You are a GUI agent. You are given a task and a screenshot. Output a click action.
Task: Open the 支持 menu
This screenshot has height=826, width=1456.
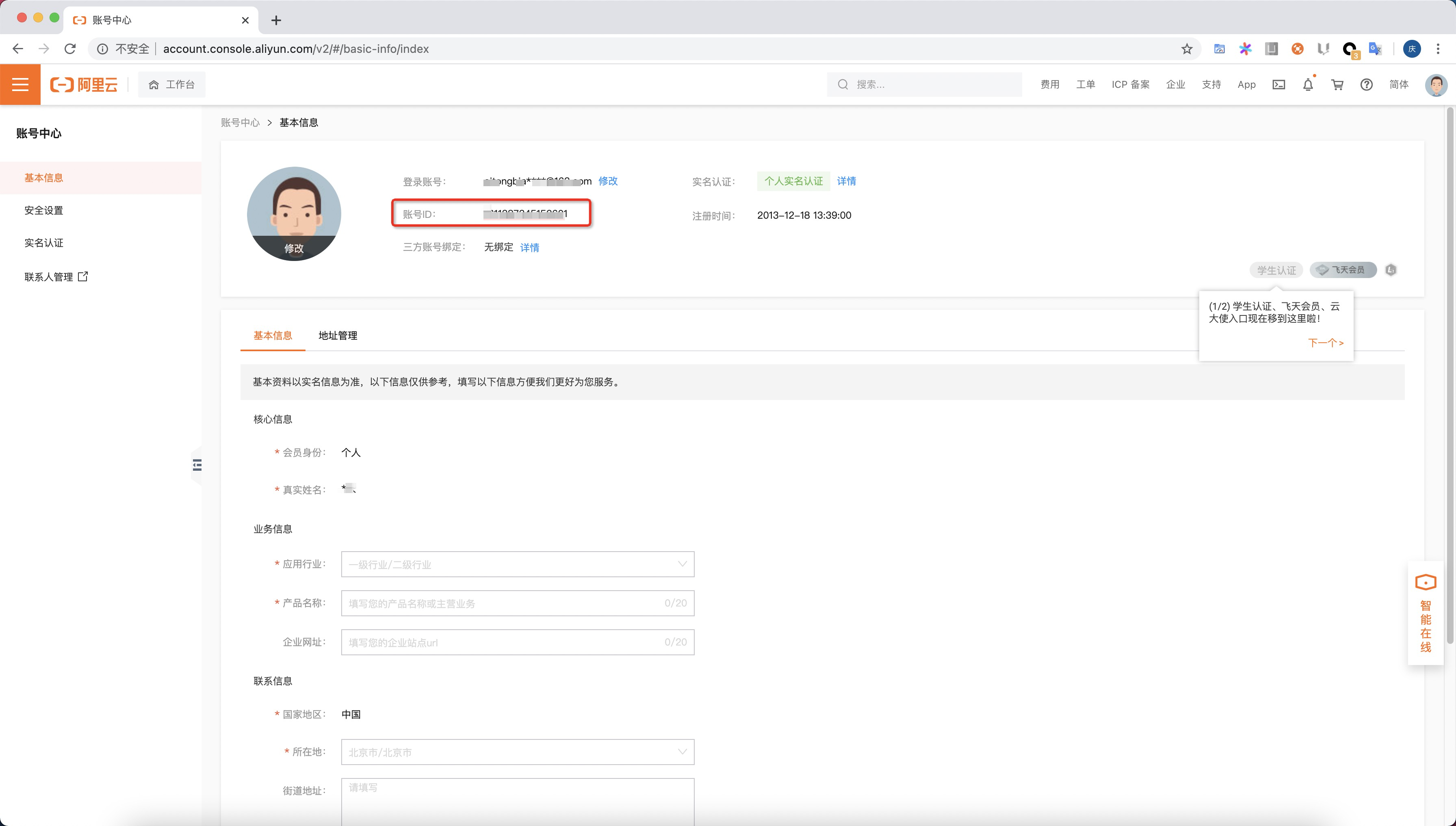pos(1211,85)
